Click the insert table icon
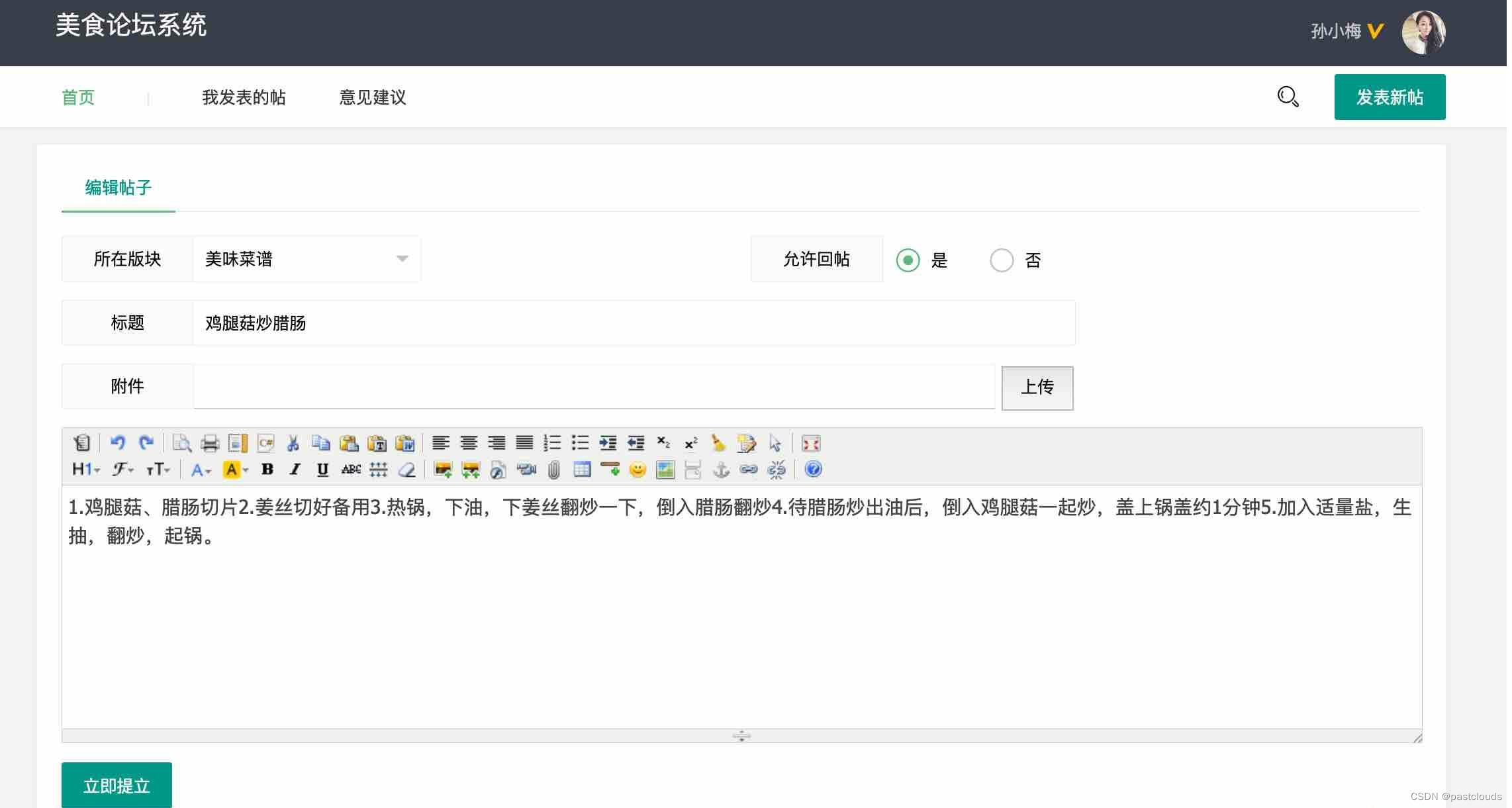This screenshot has width=1512, height=808. (582, 470)
